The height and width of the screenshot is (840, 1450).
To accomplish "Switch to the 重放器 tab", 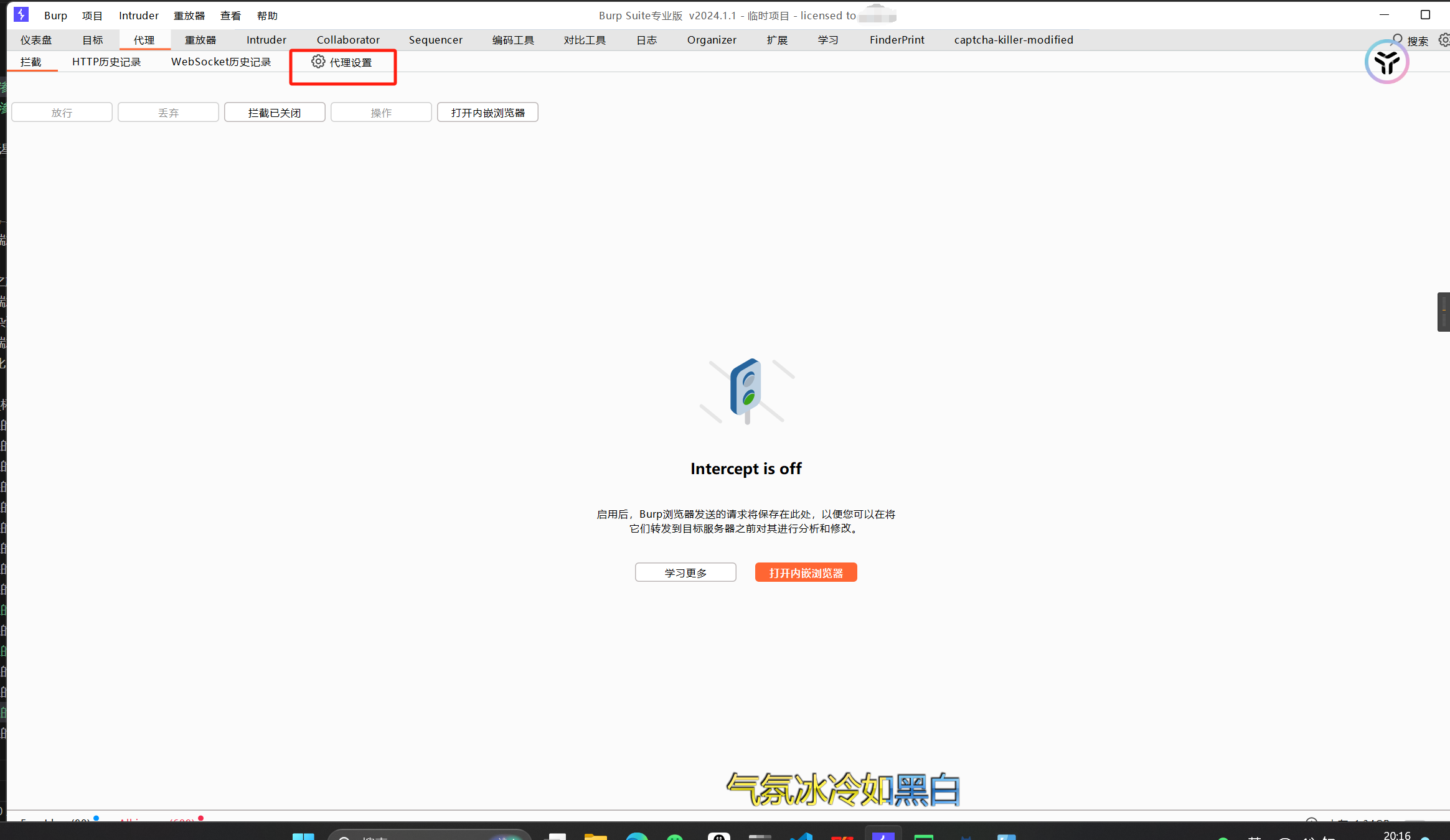I will coord(200,40).
